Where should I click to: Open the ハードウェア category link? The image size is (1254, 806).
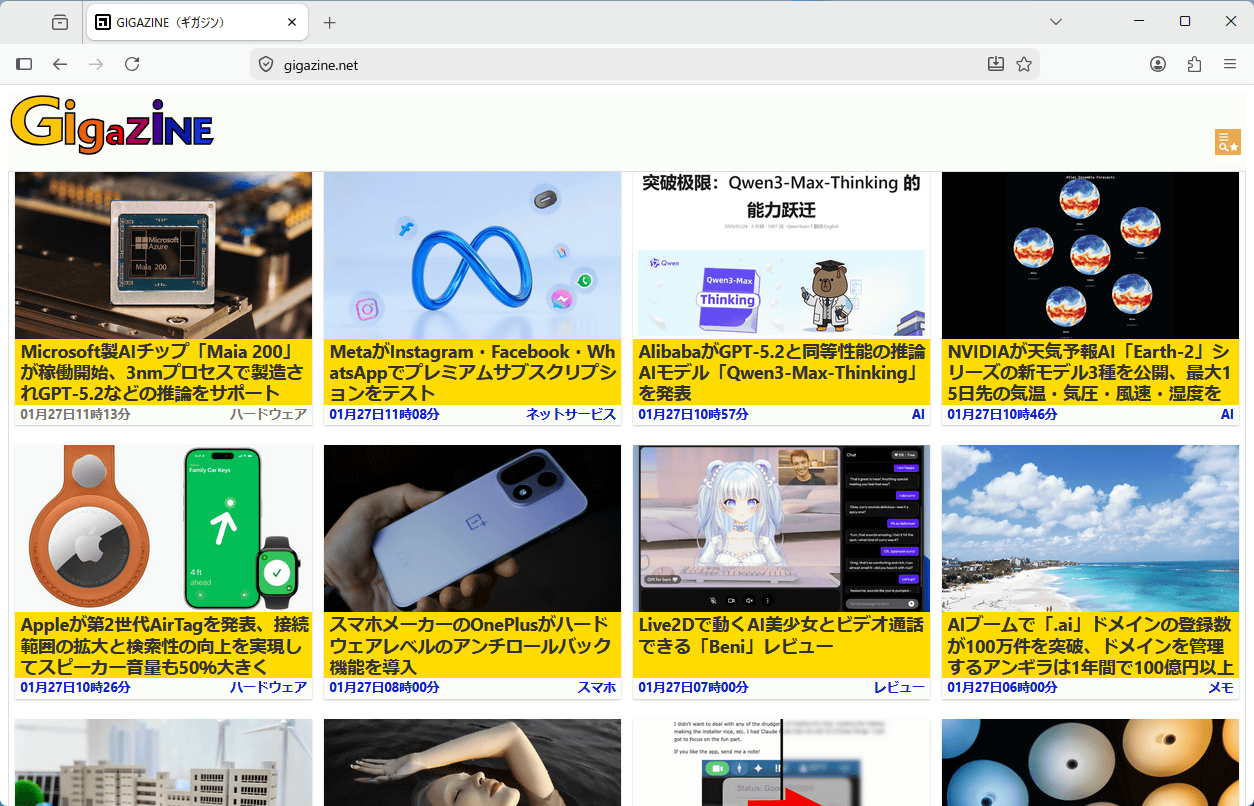coord(269,413)
